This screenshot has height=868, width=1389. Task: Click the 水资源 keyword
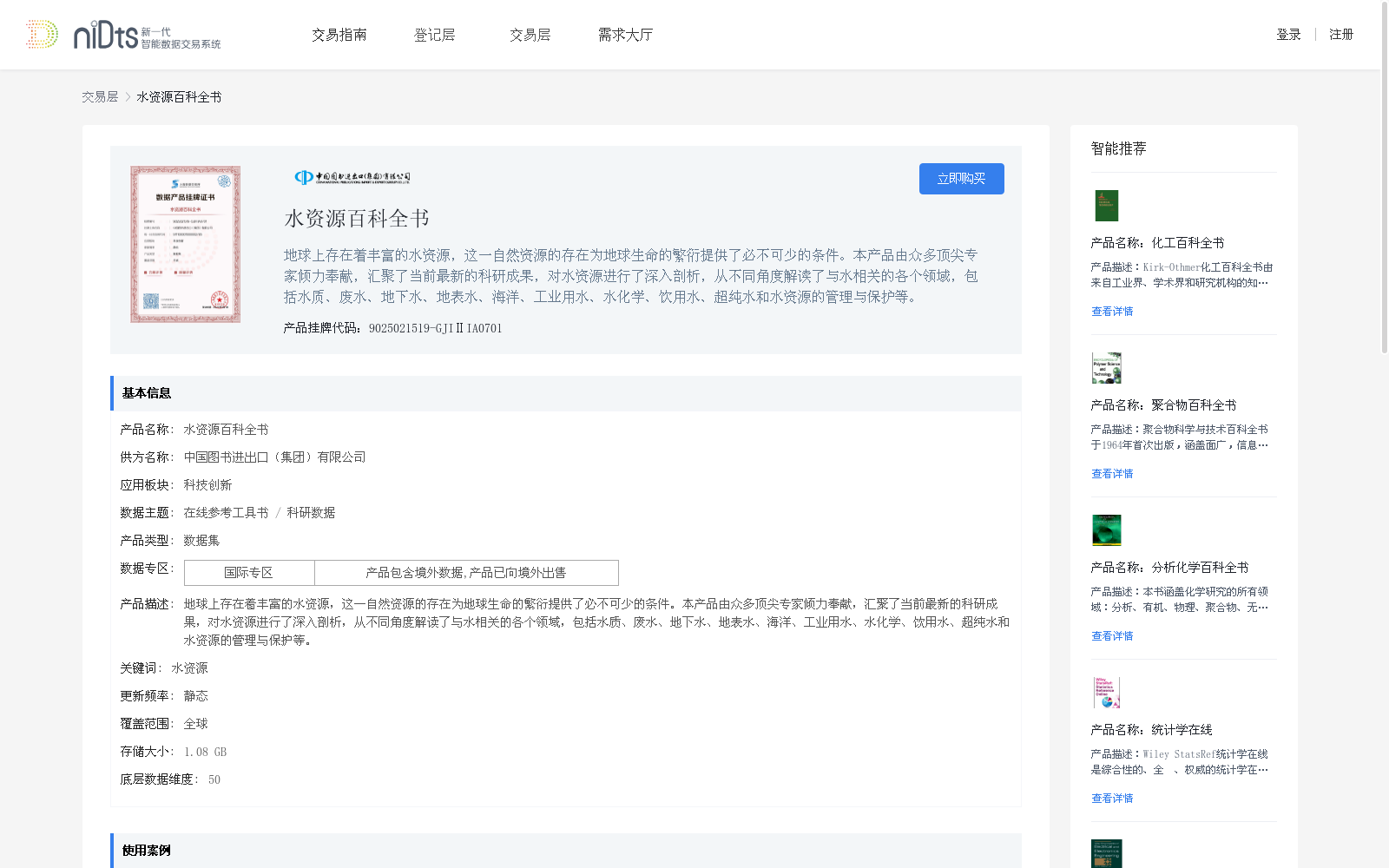(189, 668)
